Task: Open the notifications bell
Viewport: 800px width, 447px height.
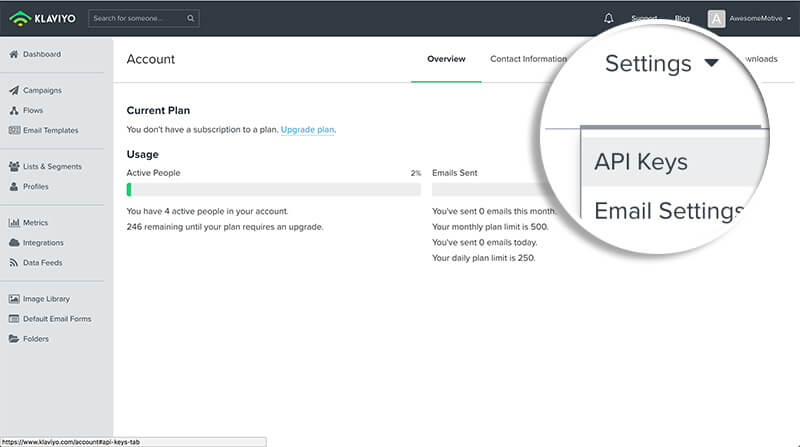Action: click(x=608, y=18)
